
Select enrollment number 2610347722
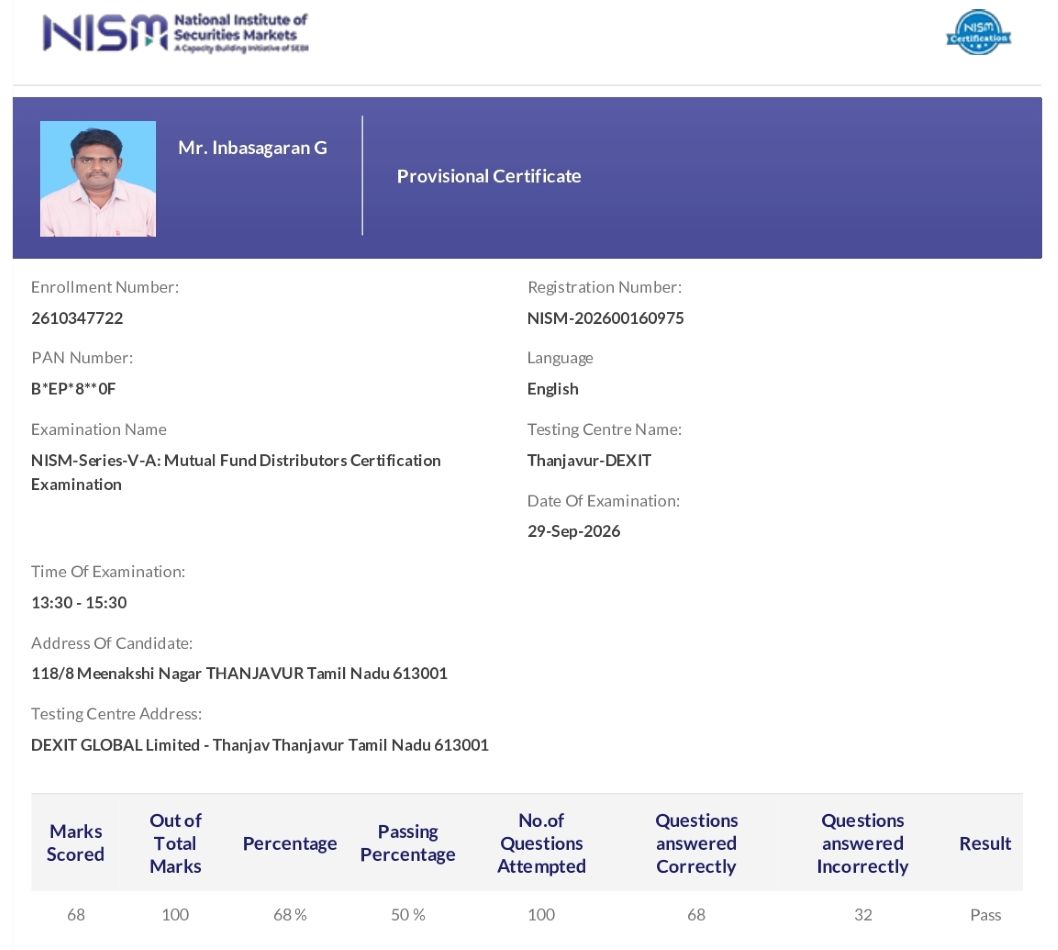point(77,318)
